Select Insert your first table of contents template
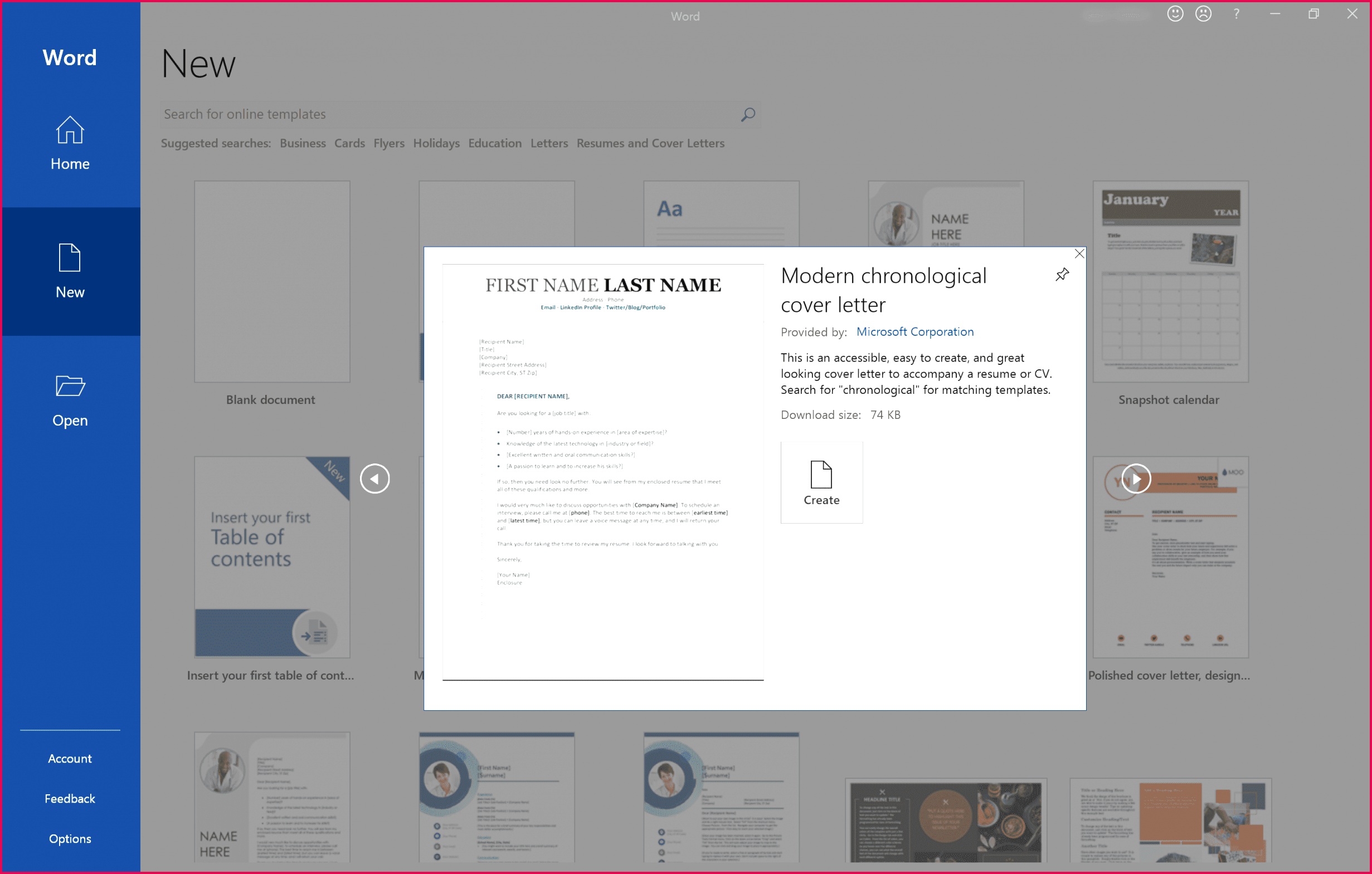The width and height of the screenshot is (1372, 874). pos(272,558)
